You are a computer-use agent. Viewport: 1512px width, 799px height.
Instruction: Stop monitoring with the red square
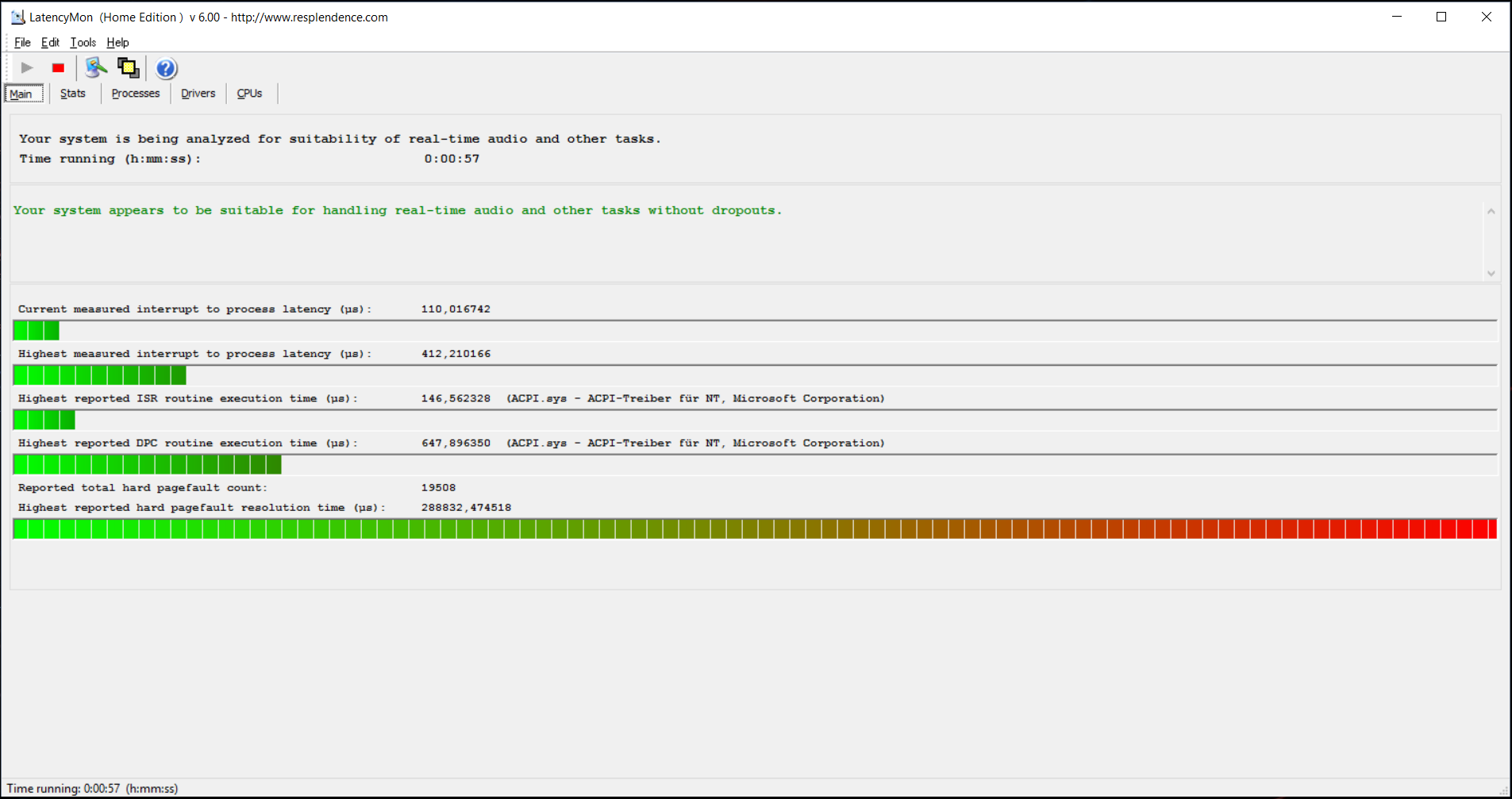click(58, 68)
